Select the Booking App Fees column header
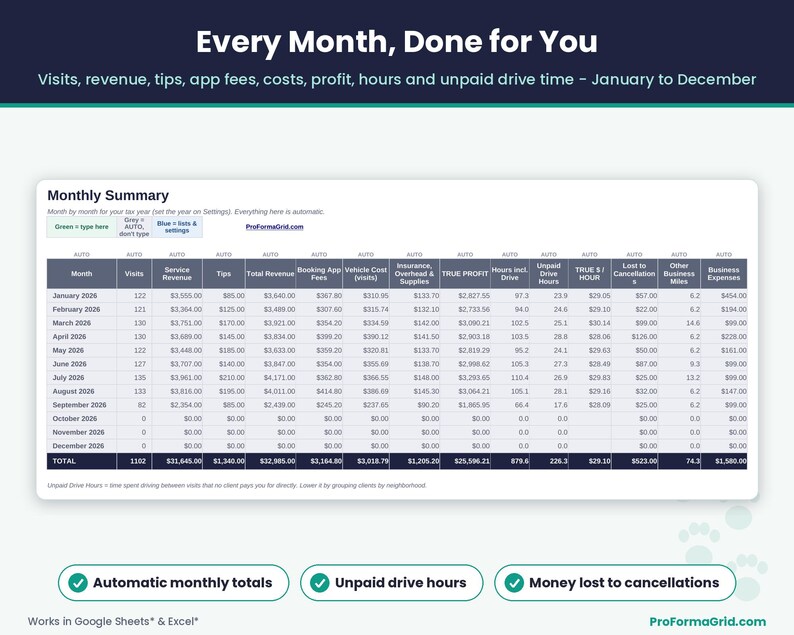The image size is (794, 635). pos(319,273)
